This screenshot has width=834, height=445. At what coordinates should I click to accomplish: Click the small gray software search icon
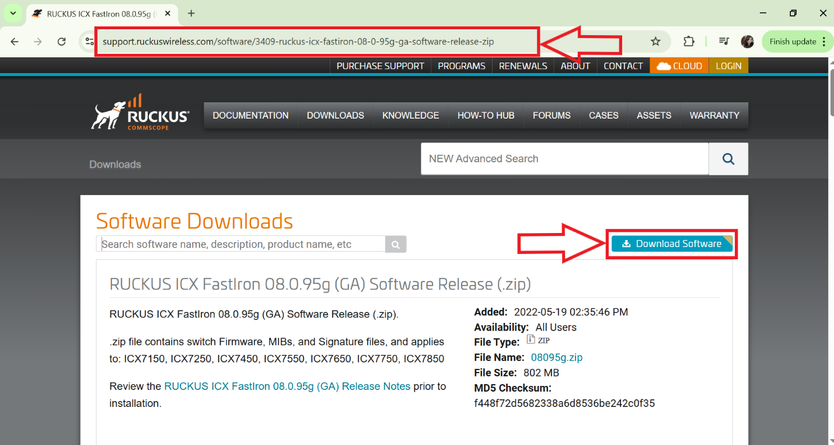396,244
